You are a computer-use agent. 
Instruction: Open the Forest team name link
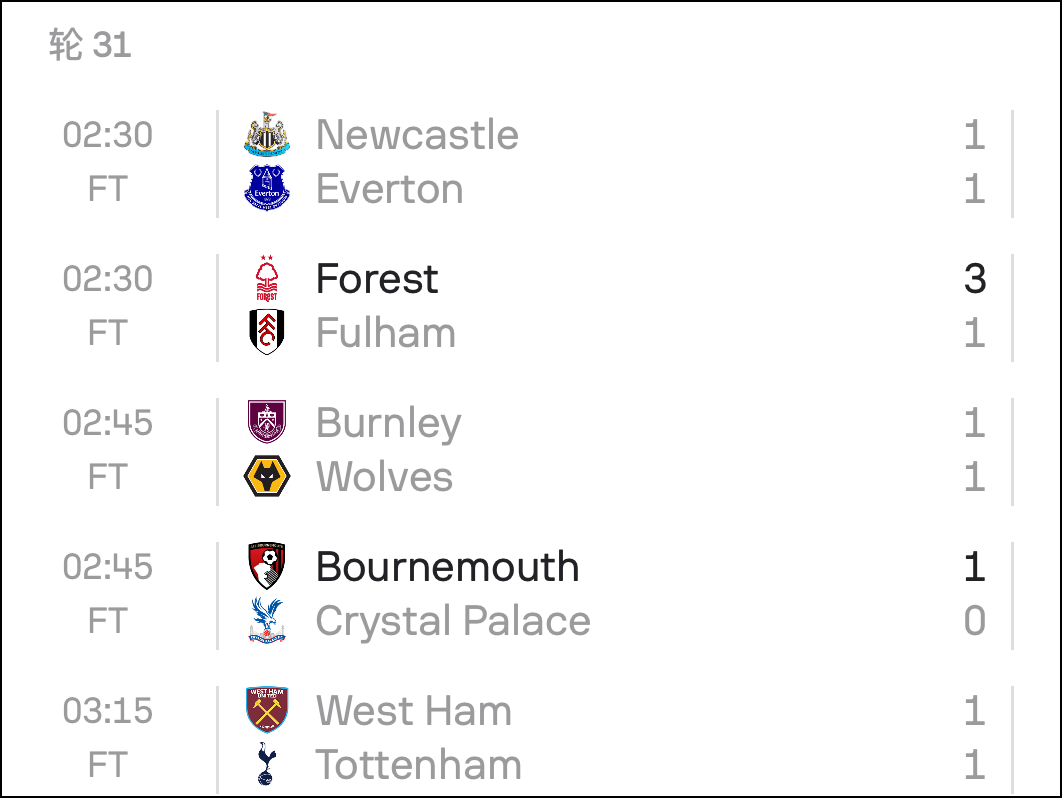(x=377, y=278)
